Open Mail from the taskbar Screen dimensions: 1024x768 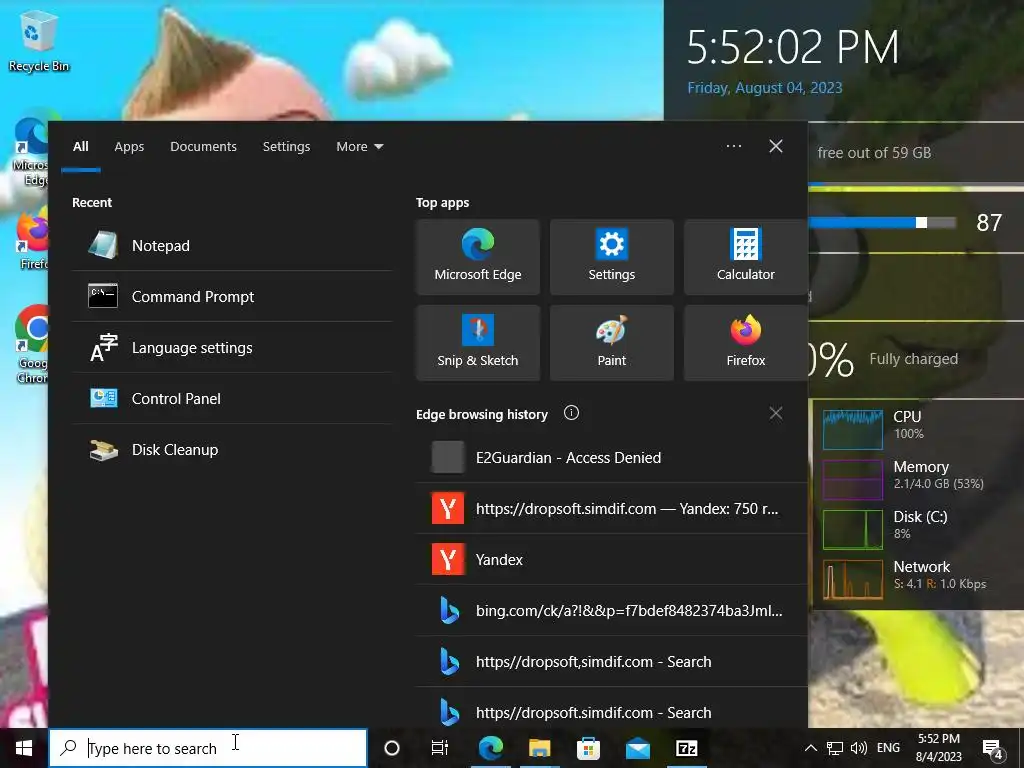point(637,748)
